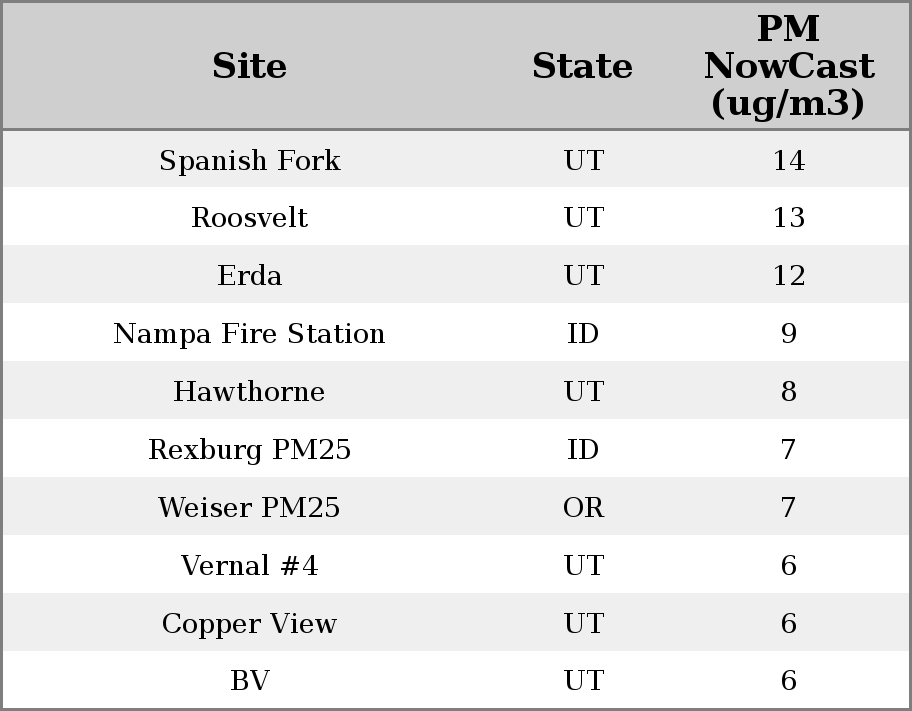
Task: Select Erda's PM value 12
Action: pyautogui.click(x=788, y=276)
